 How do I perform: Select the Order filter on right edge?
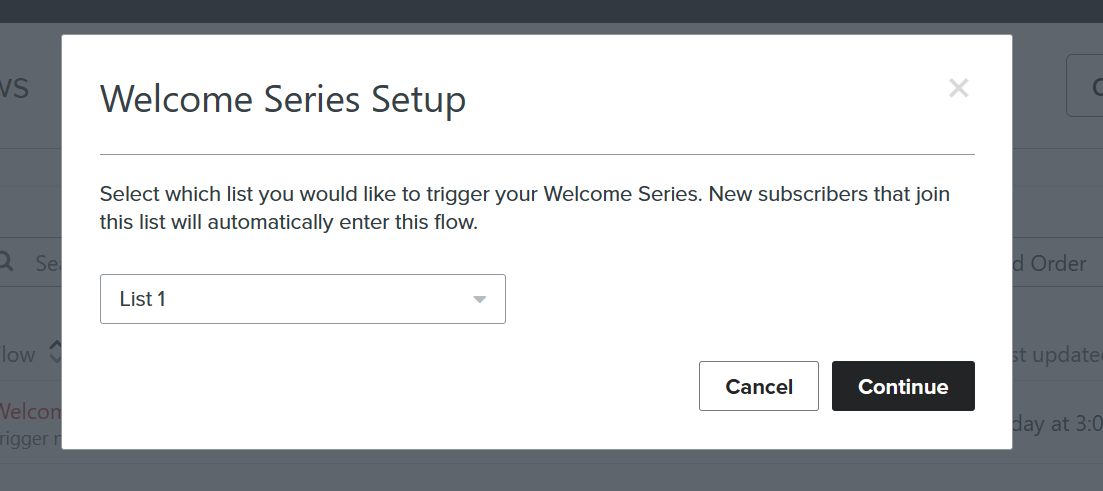1050,263
